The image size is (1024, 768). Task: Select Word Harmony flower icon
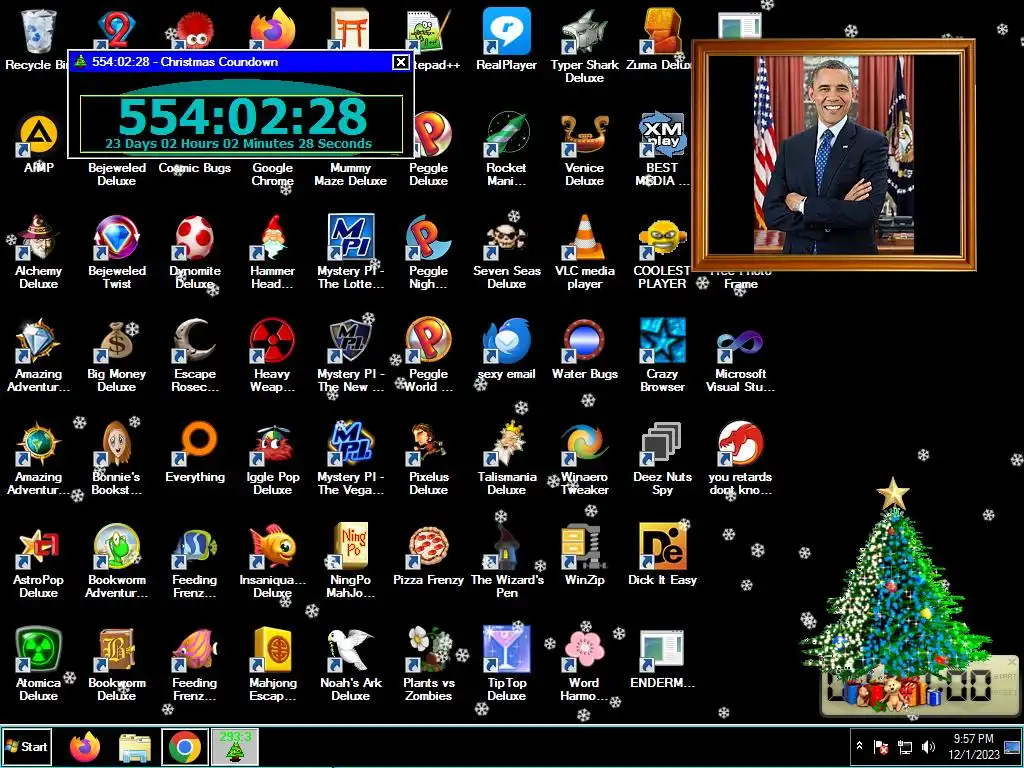pyautogui.click(x=584, y=650)
